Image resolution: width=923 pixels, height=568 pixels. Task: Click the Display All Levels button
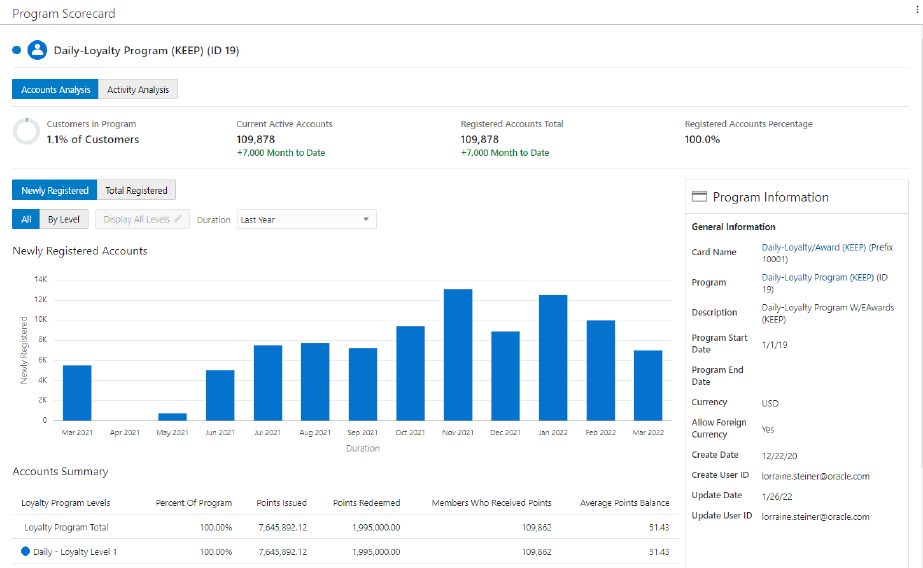click(x=142, y=219)
